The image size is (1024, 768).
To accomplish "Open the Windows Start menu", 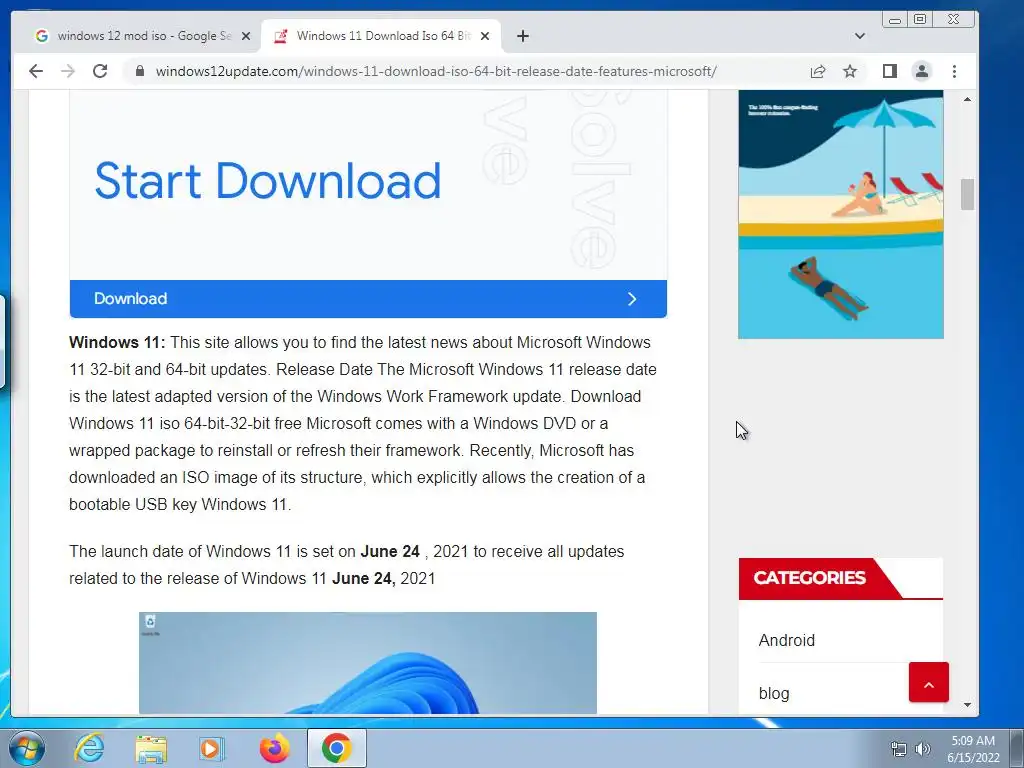I will click(x=27, y=748).
